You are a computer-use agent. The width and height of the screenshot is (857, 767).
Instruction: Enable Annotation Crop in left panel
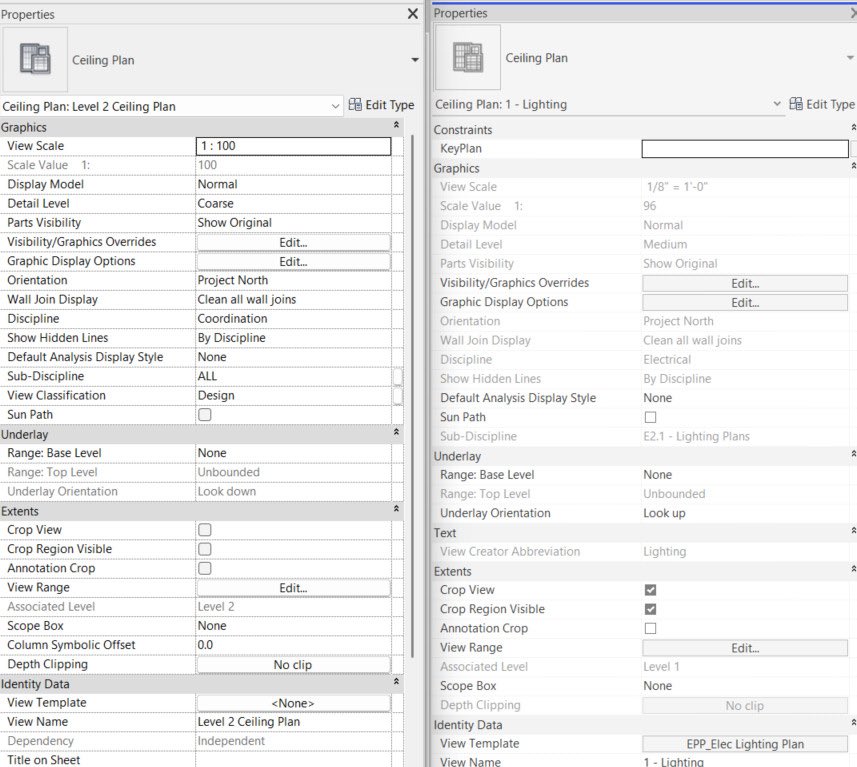[x=205, y=568]
